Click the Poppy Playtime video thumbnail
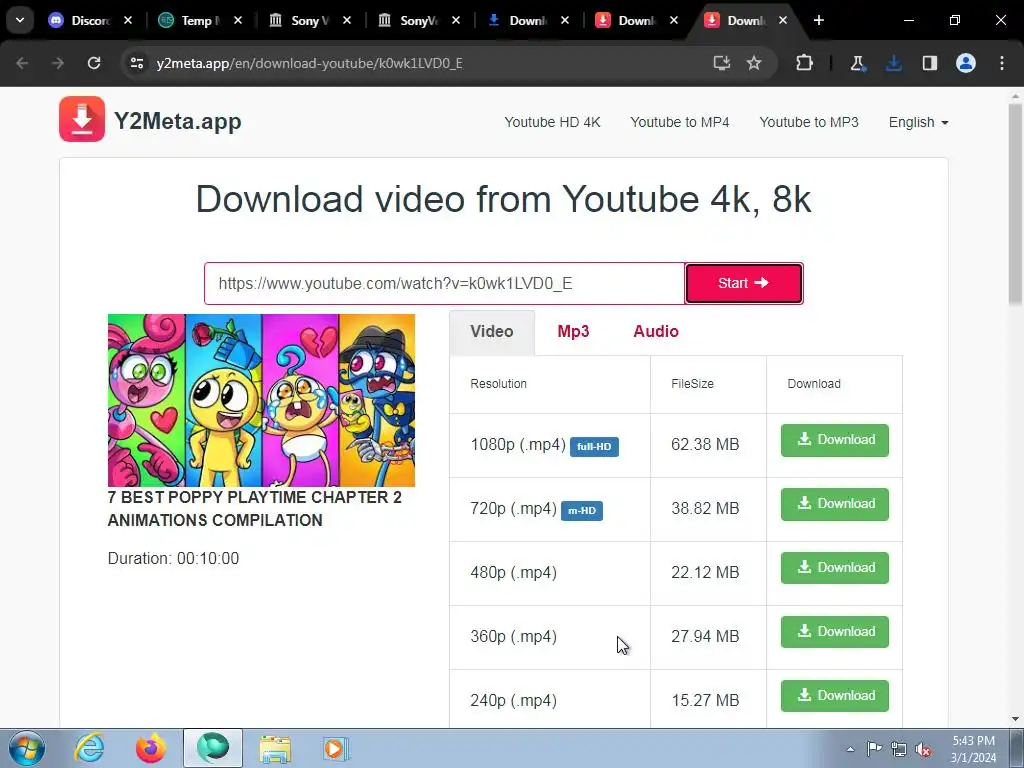Image resolution: width=1024 pixels, height=768 pixels. [261, 400]
